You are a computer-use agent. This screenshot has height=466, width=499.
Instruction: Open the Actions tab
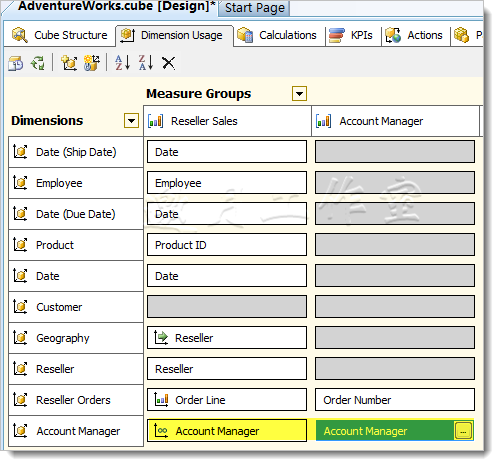click(x=415, y=35)
